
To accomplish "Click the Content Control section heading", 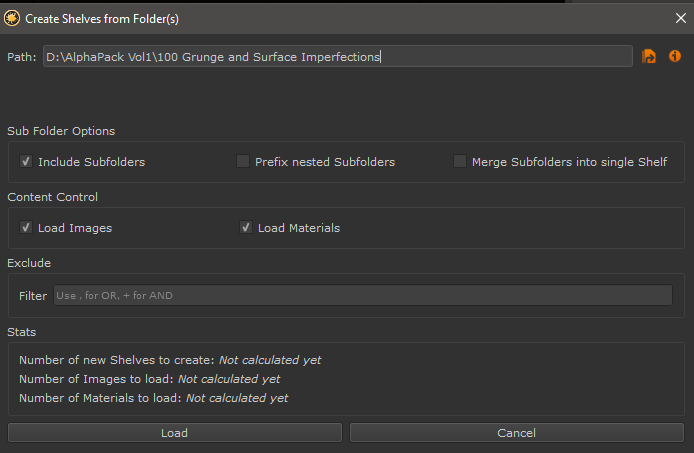I will [52, 197].
